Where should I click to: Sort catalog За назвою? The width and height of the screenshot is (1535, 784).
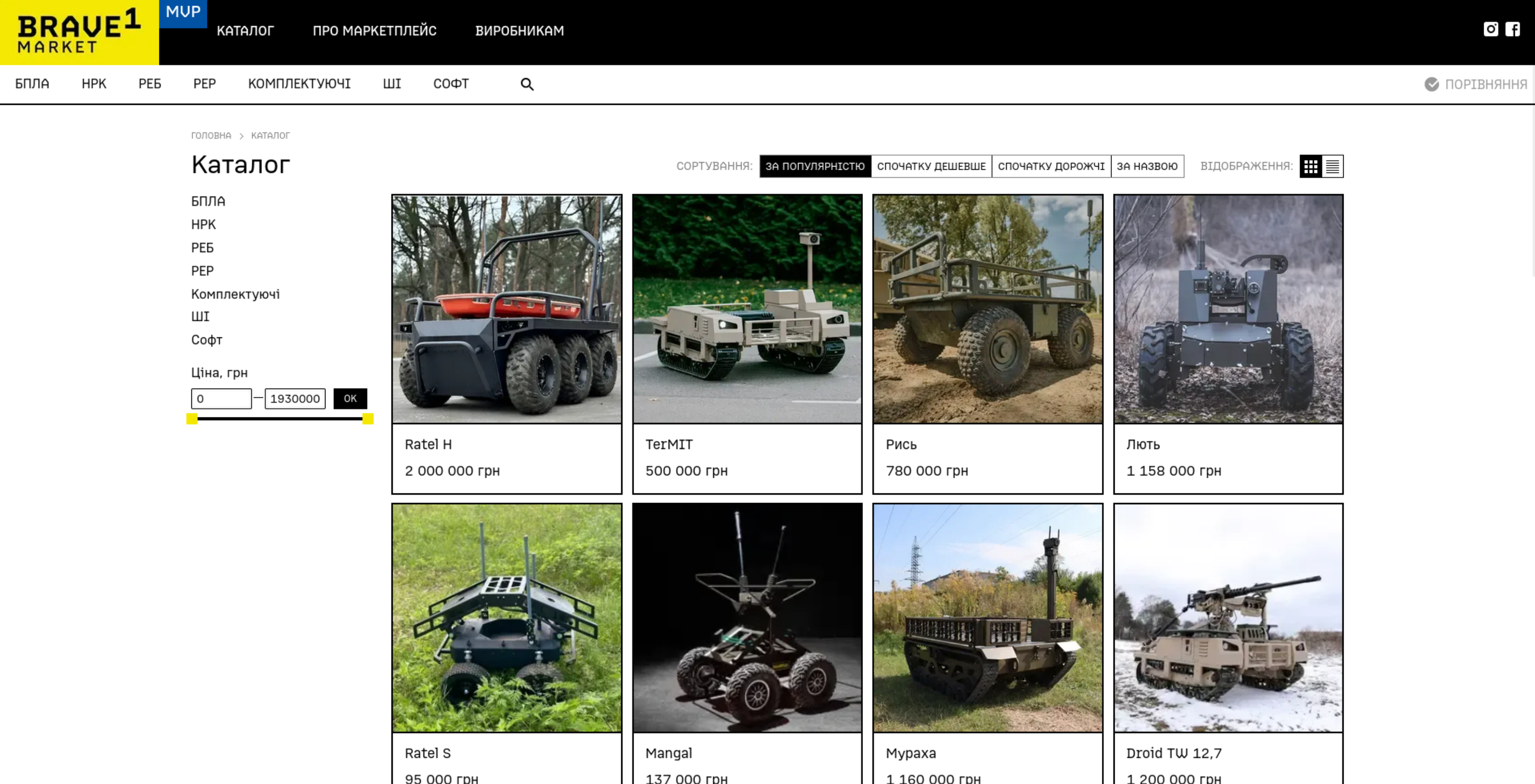point(1146,166)
